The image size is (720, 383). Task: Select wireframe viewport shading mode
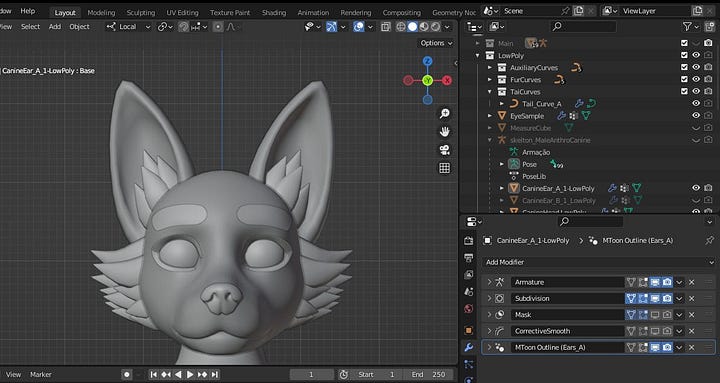(401, 27)
